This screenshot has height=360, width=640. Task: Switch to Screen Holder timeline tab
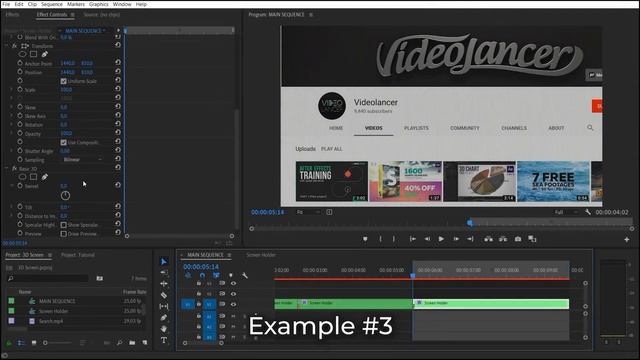[x=261, y=255]
